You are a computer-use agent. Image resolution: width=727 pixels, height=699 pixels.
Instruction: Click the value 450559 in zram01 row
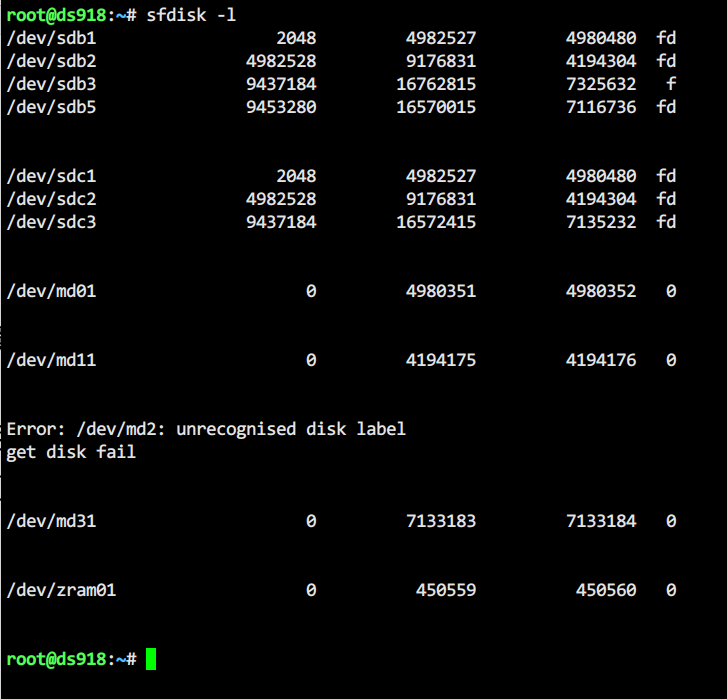pos(446,591)
